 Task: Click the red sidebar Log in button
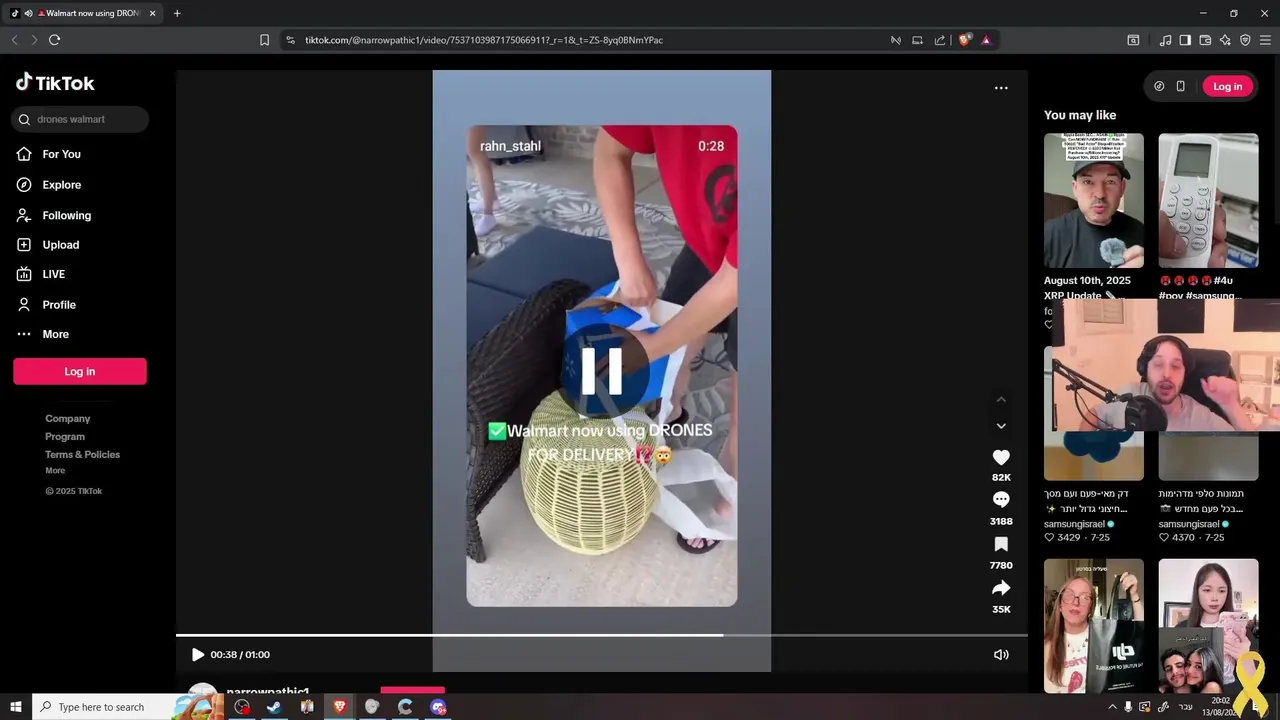(x=80, y=371)
